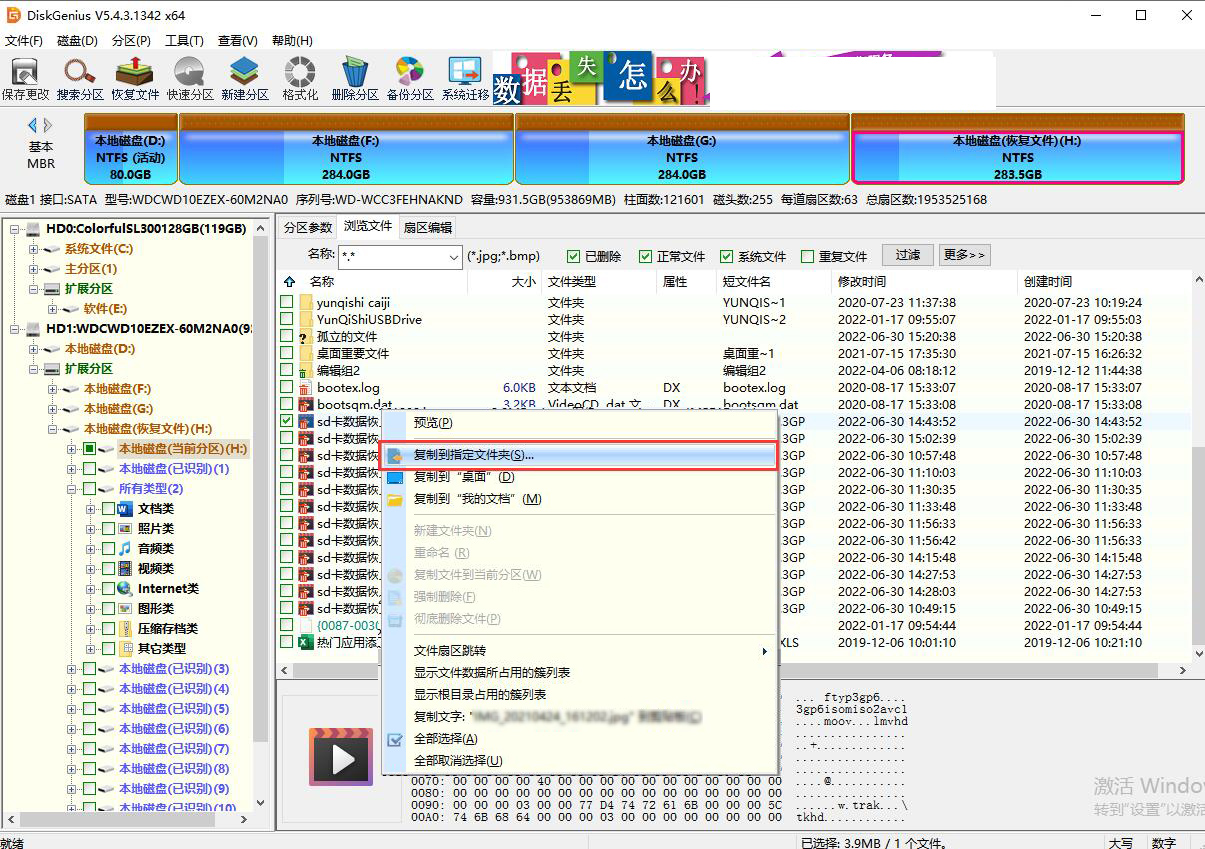Click the 过滤 button

click(x=907, y=256)
